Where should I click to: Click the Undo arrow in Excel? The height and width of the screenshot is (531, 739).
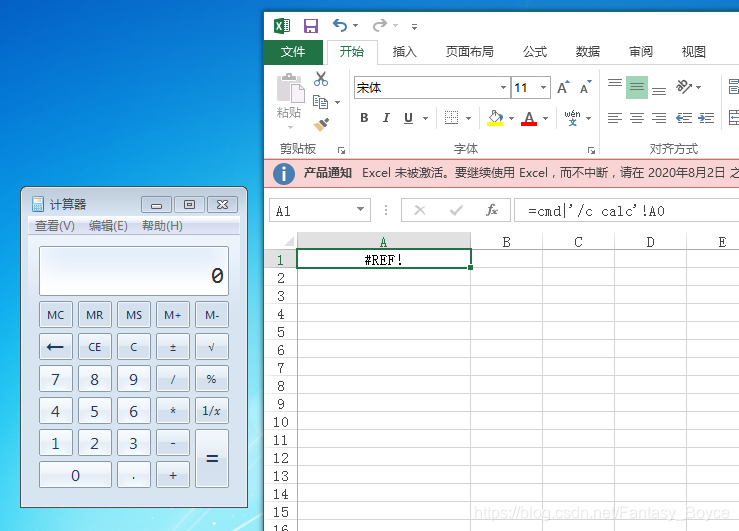coord(340,25)
